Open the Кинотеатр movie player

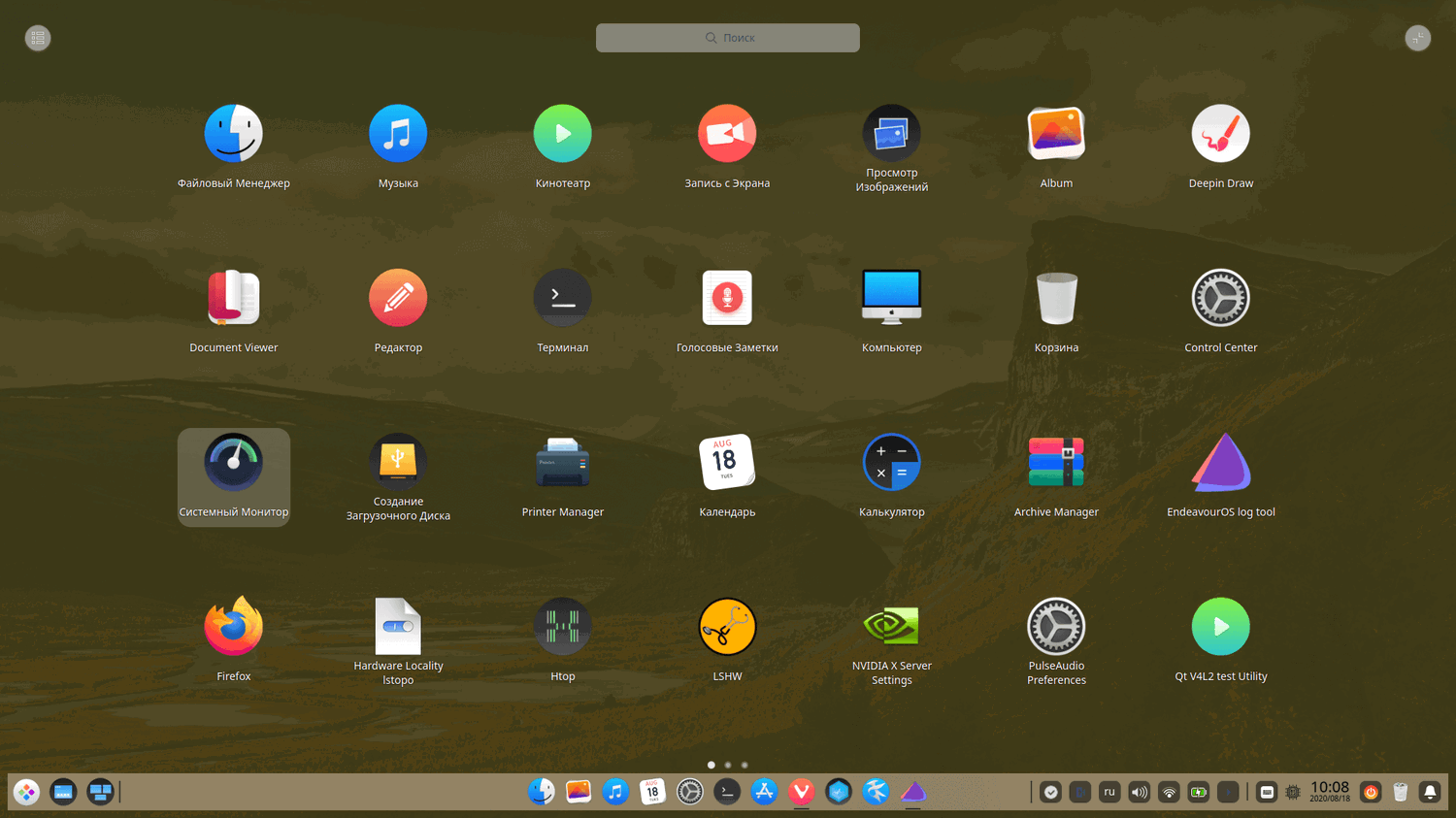[563, 134]
